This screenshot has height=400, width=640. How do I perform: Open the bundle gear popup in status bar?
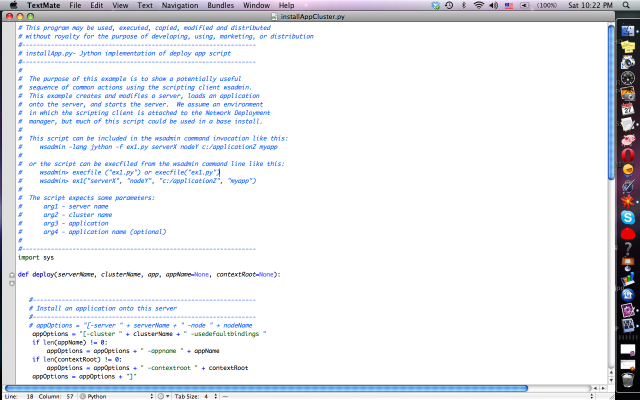[x=163, y=396]
